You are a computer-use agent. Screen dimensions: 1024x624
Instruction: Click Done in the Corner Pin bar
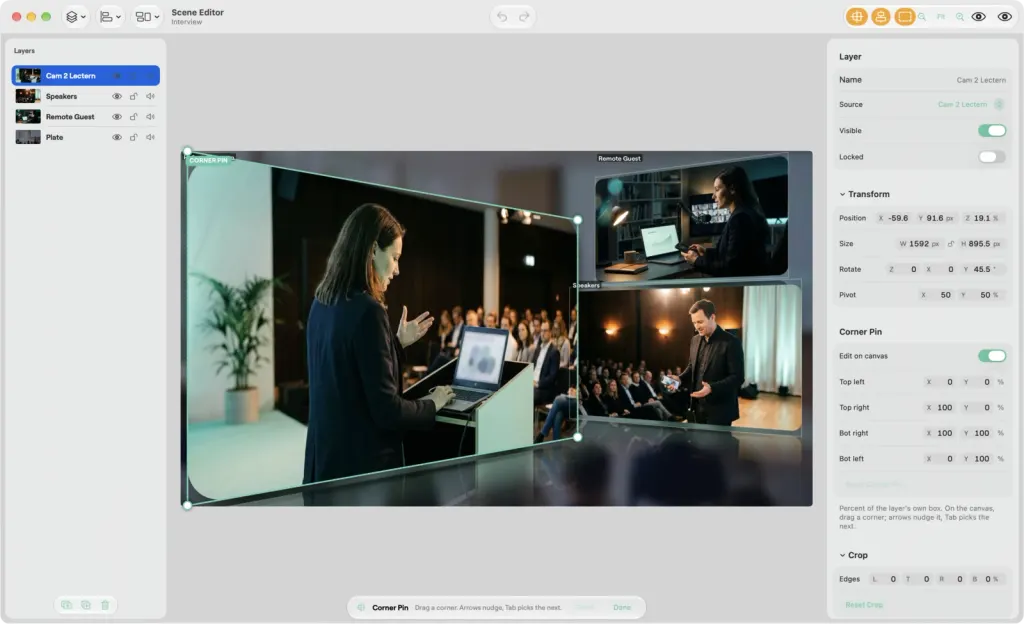(622, 608)
